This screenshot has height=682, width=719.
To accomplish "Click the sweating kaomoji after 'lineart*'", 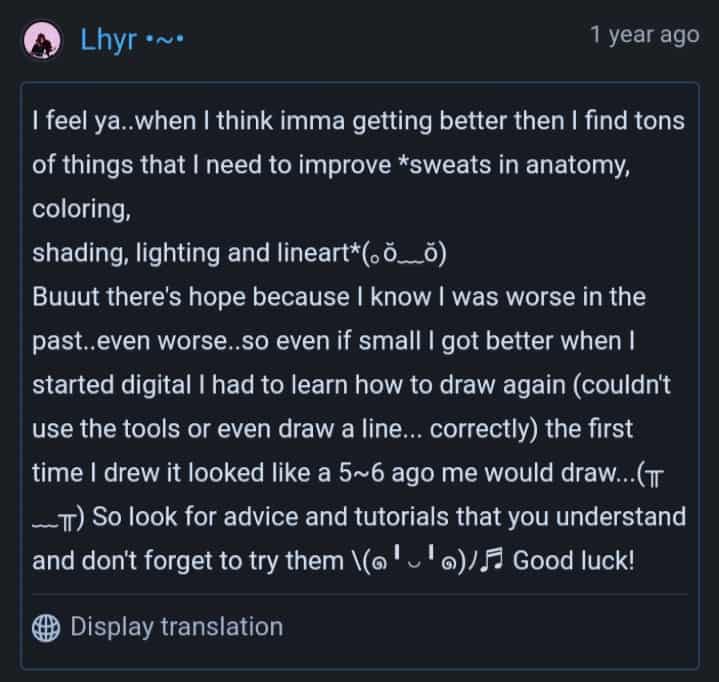I will coord(404,254).
